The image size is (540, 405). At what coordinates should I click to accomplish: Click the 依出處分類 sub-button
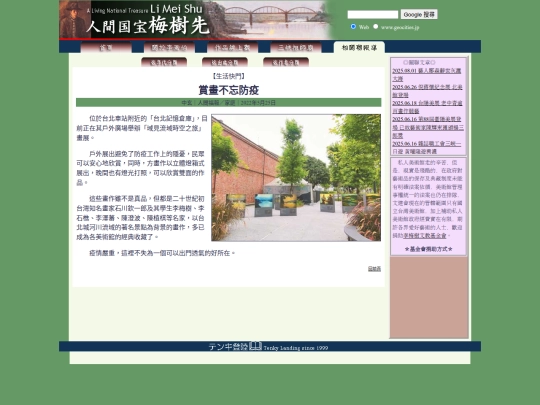click(x=225, y=62)
